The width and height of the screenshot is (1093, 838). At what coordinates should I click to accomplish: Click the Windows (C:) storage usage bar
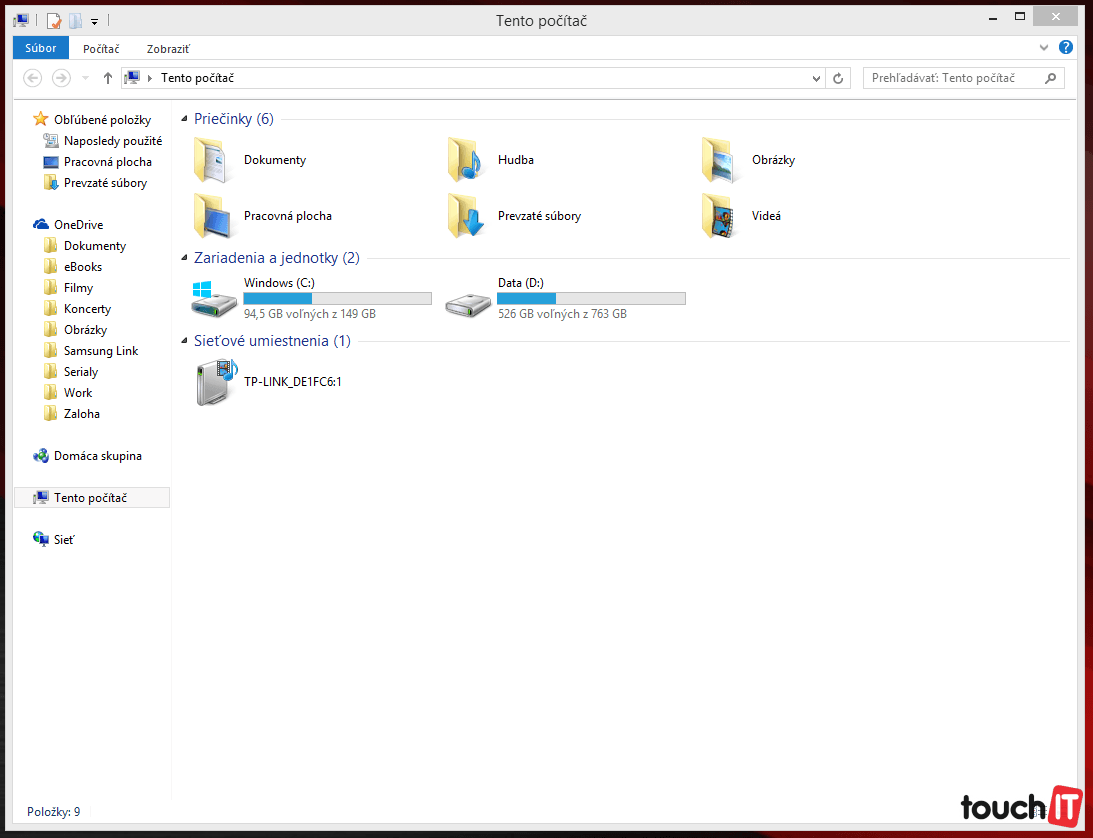(337, 298)
